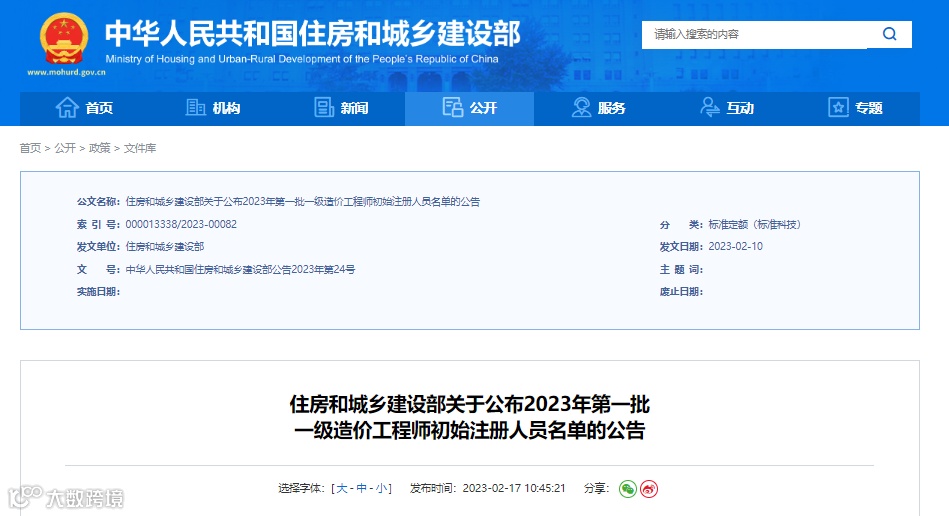Click the 废止日期 label

tap(681, 292)
